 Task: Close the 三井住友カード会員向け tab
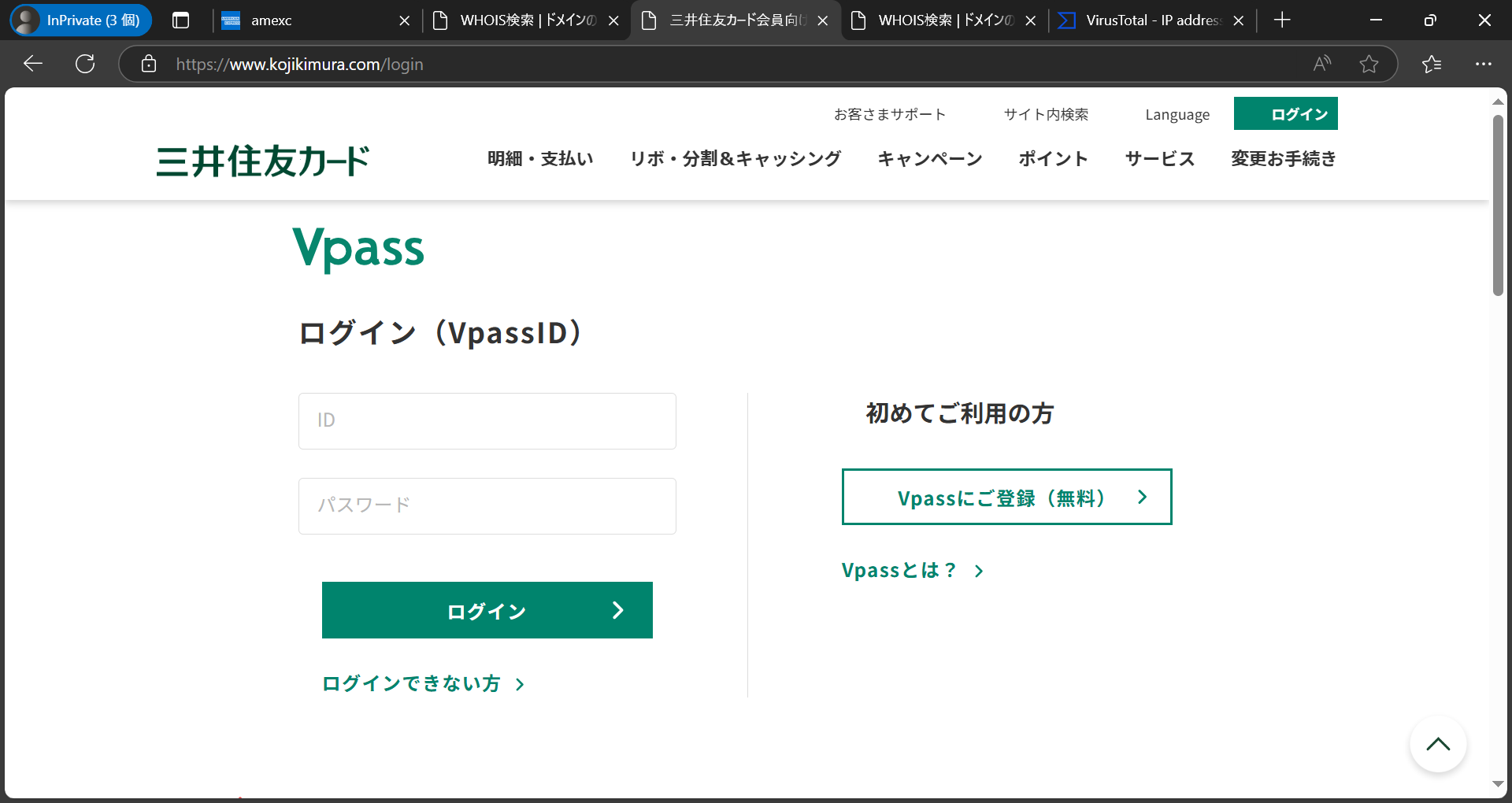pos(823,20)
